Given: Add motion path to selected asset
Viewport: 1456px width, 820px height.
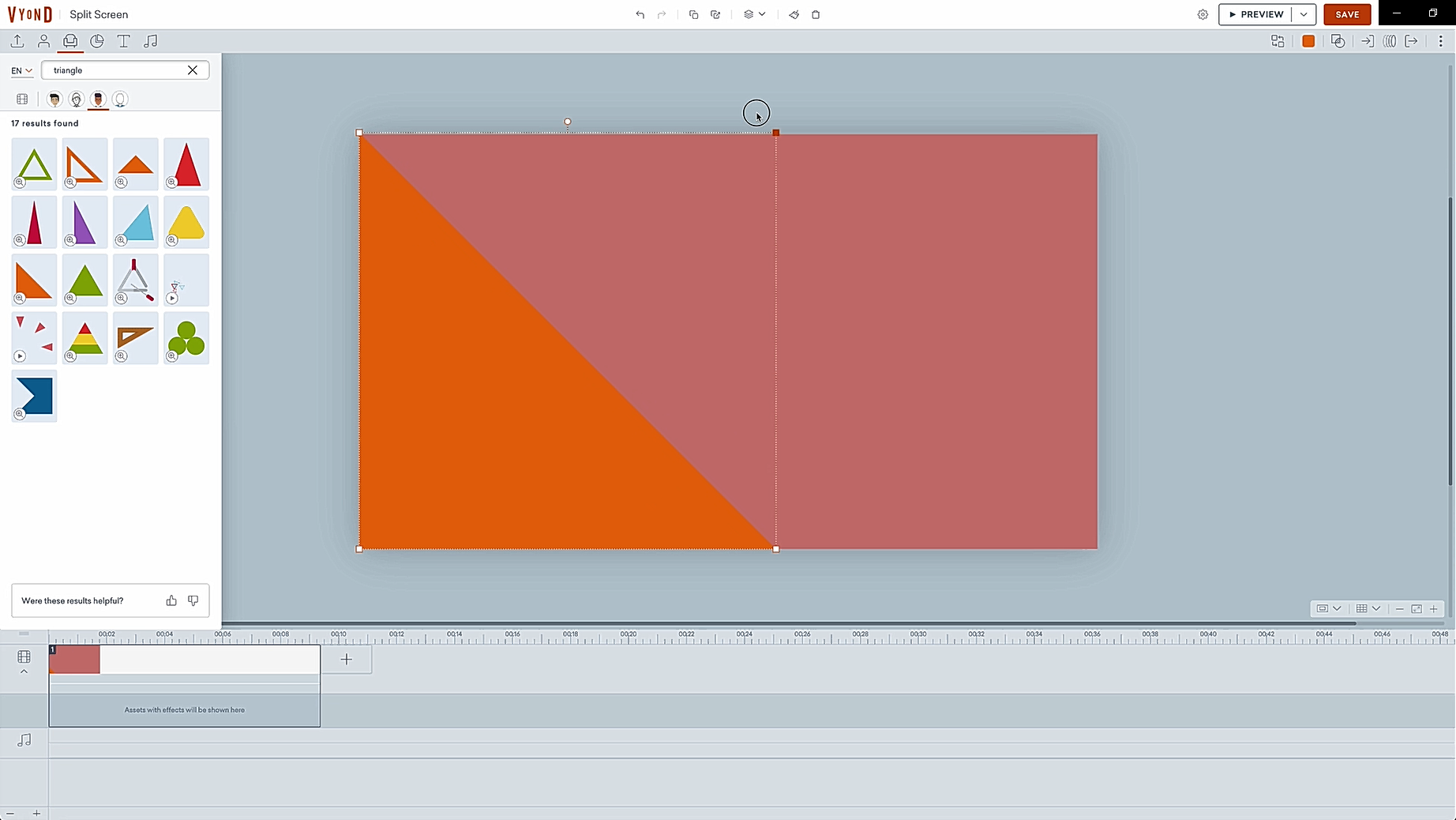Looking at the screenshot, I should [1390, 41].
